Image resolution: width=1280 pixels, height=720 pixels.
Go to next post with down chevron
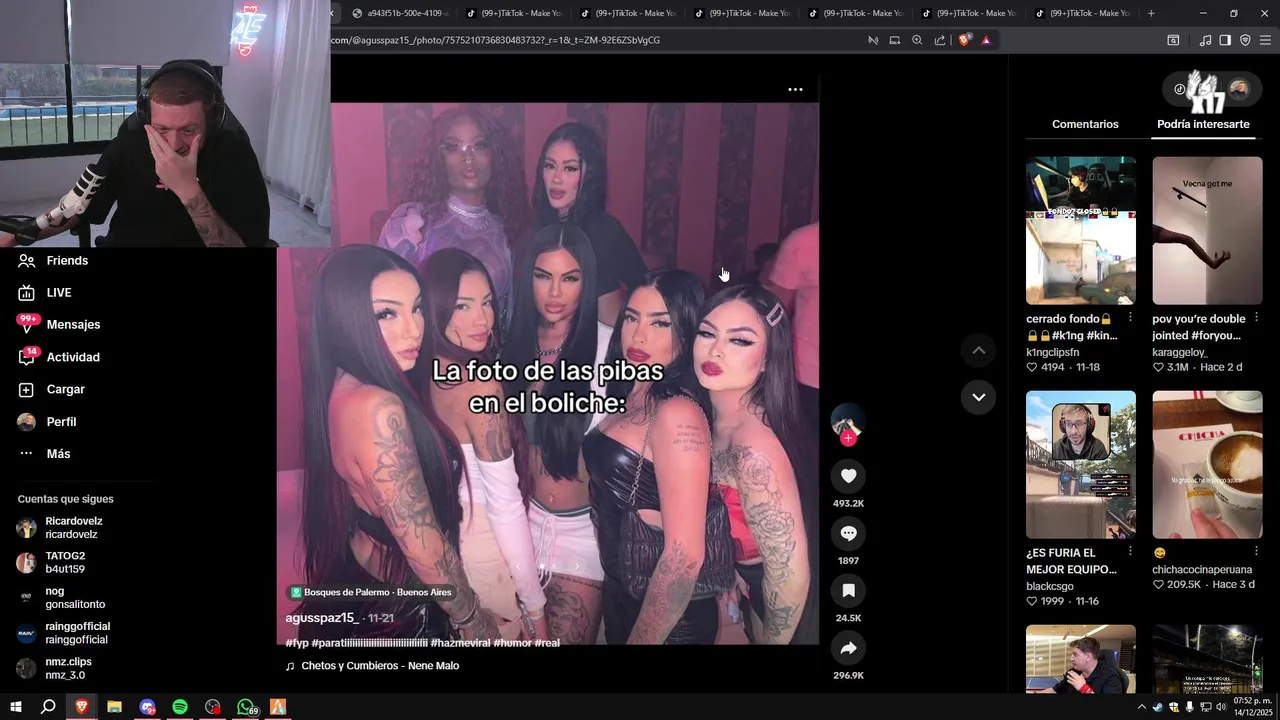pyautogui.click(x=978, y=397)
